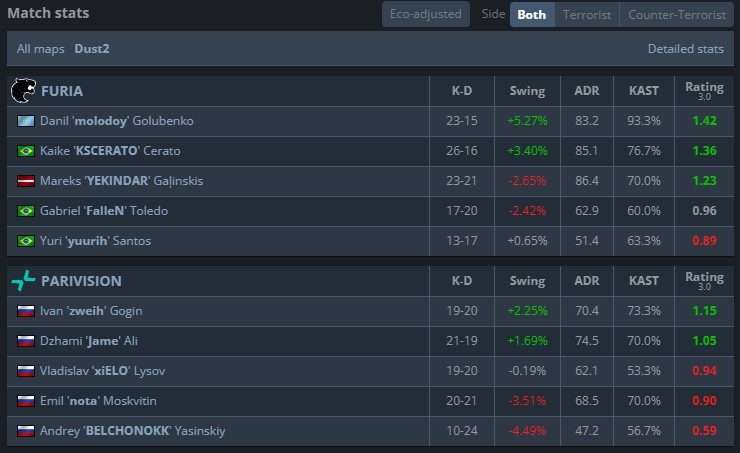Select the All maps tab

click(x=40, y=48)
